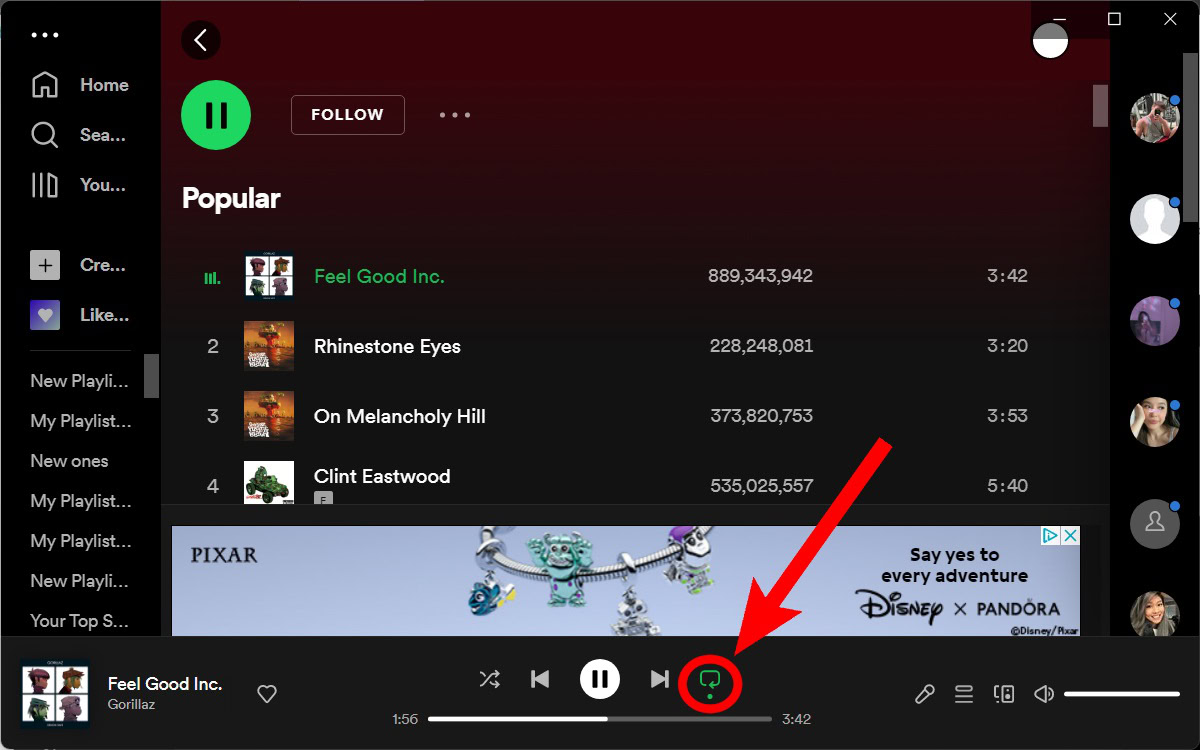
Task: Save Feel Good Inc. with heart icon
Action: click(x=267, y=694)
